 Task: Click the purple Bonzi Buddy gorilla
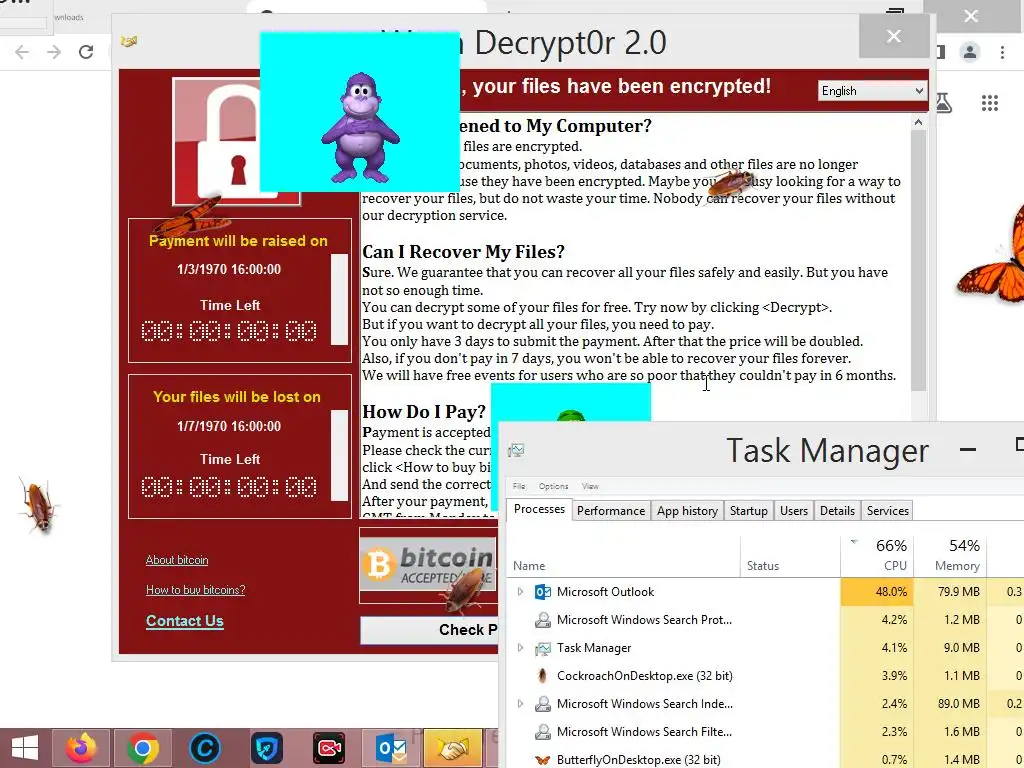pos(360,128)
